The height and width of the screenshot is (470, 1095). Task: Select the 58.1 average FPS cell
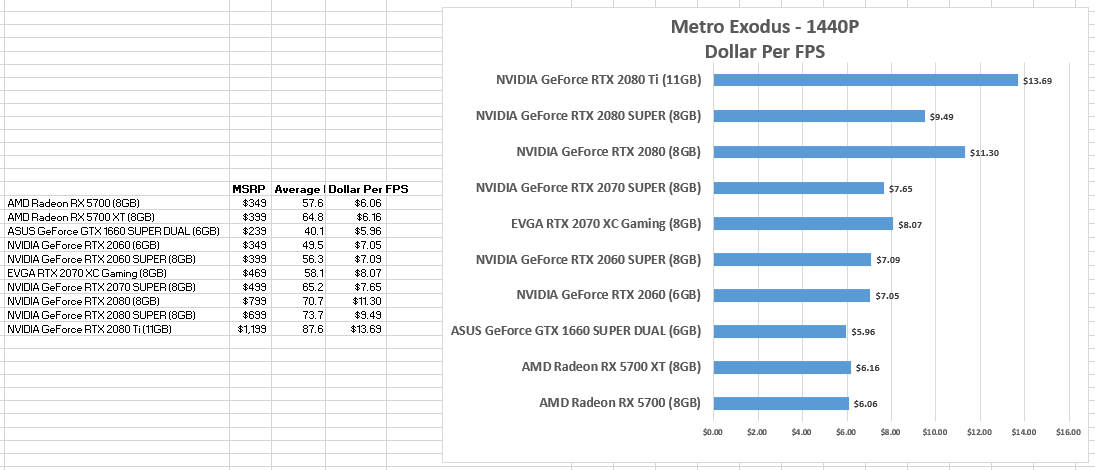[x=299, y=273]
